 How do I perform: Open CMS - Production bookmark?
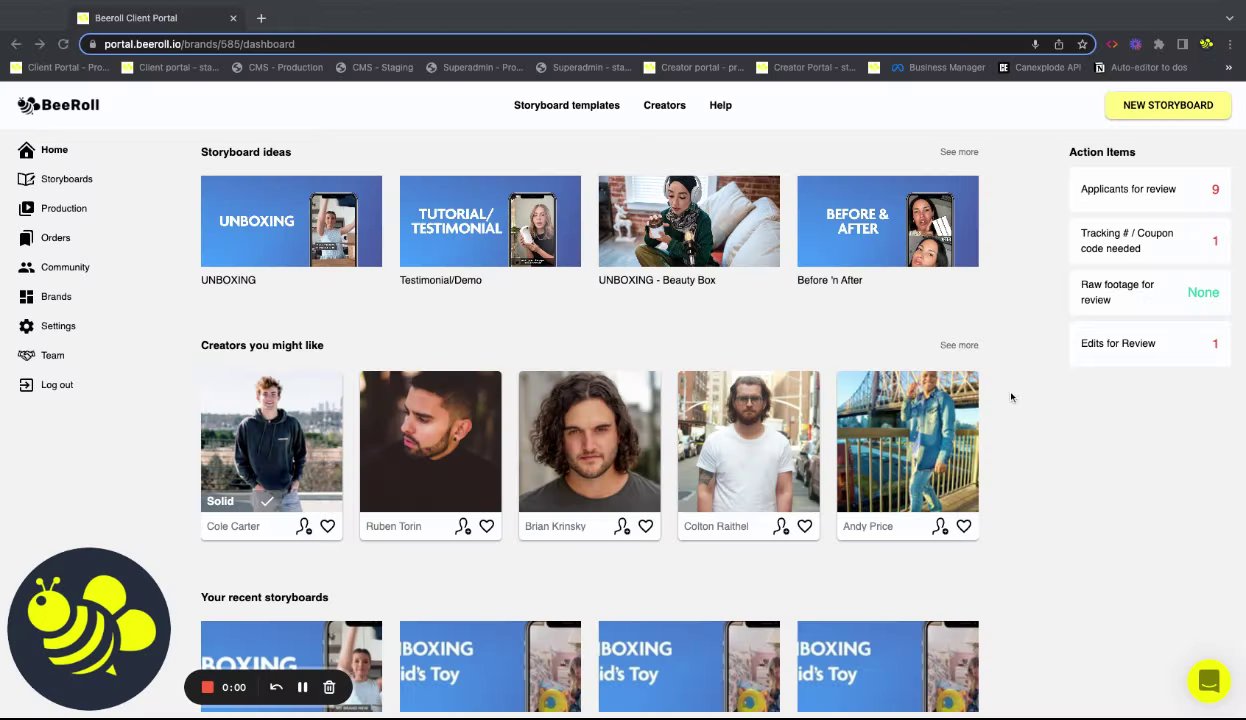[x=277, y=68]
